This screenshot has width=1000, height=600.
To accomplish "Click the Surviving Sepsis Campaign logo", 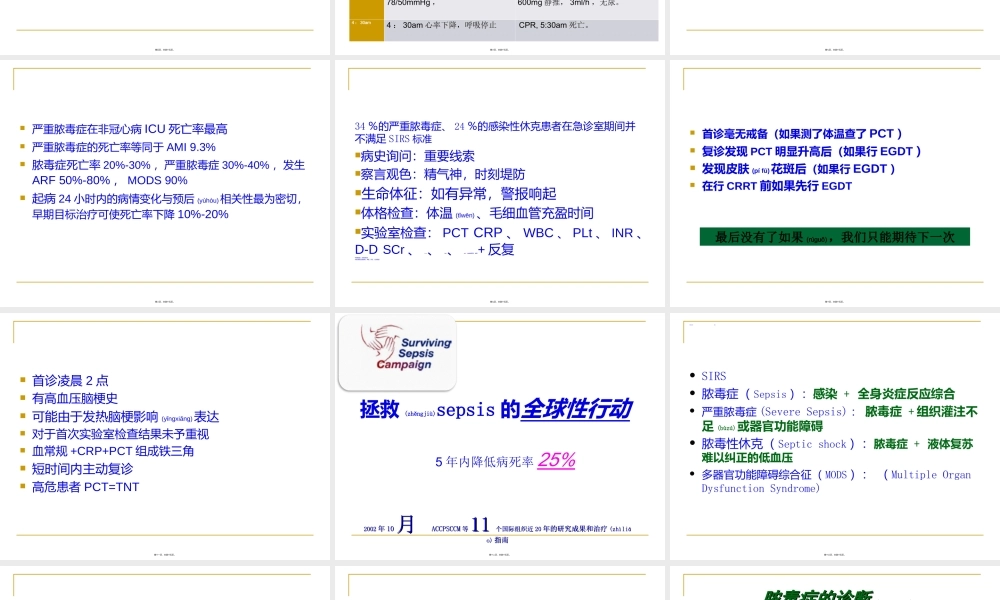I will point(398,352).
